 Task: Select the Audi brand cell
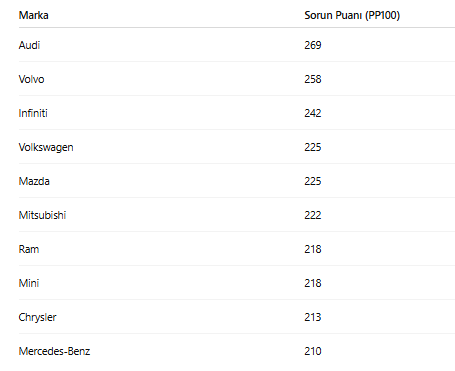(29, 45)
